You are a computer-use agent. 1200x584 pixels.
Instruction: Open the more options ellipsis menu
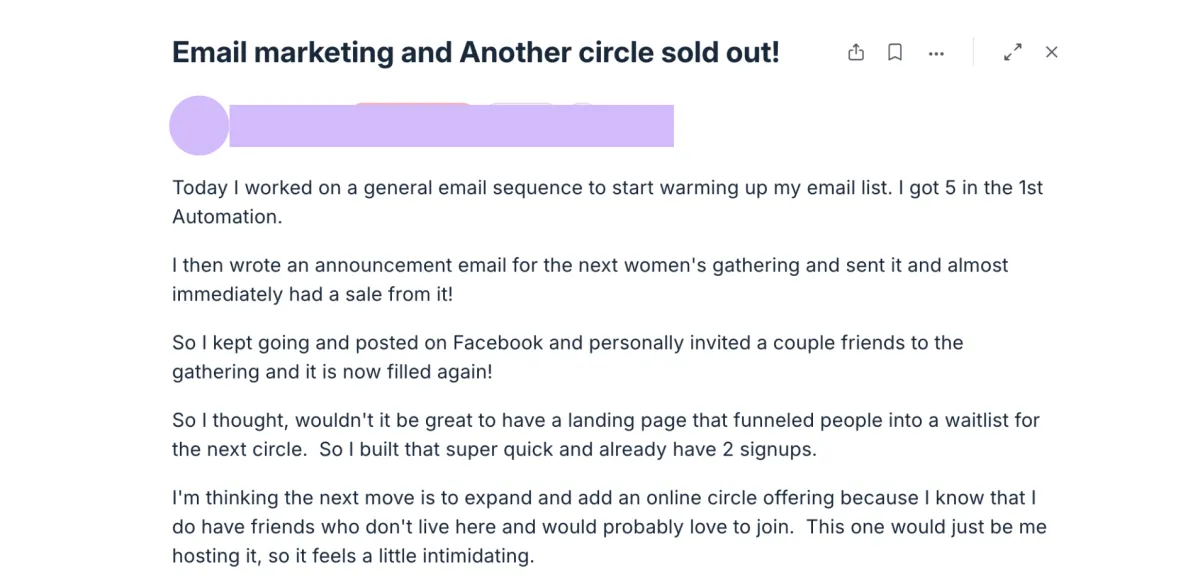936,54
